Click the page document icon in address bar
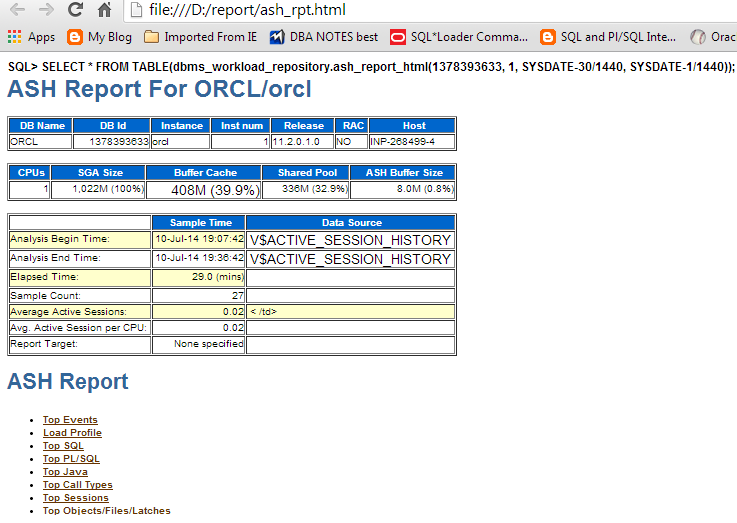This screenshot has width=737, height=523. (136, 10)
